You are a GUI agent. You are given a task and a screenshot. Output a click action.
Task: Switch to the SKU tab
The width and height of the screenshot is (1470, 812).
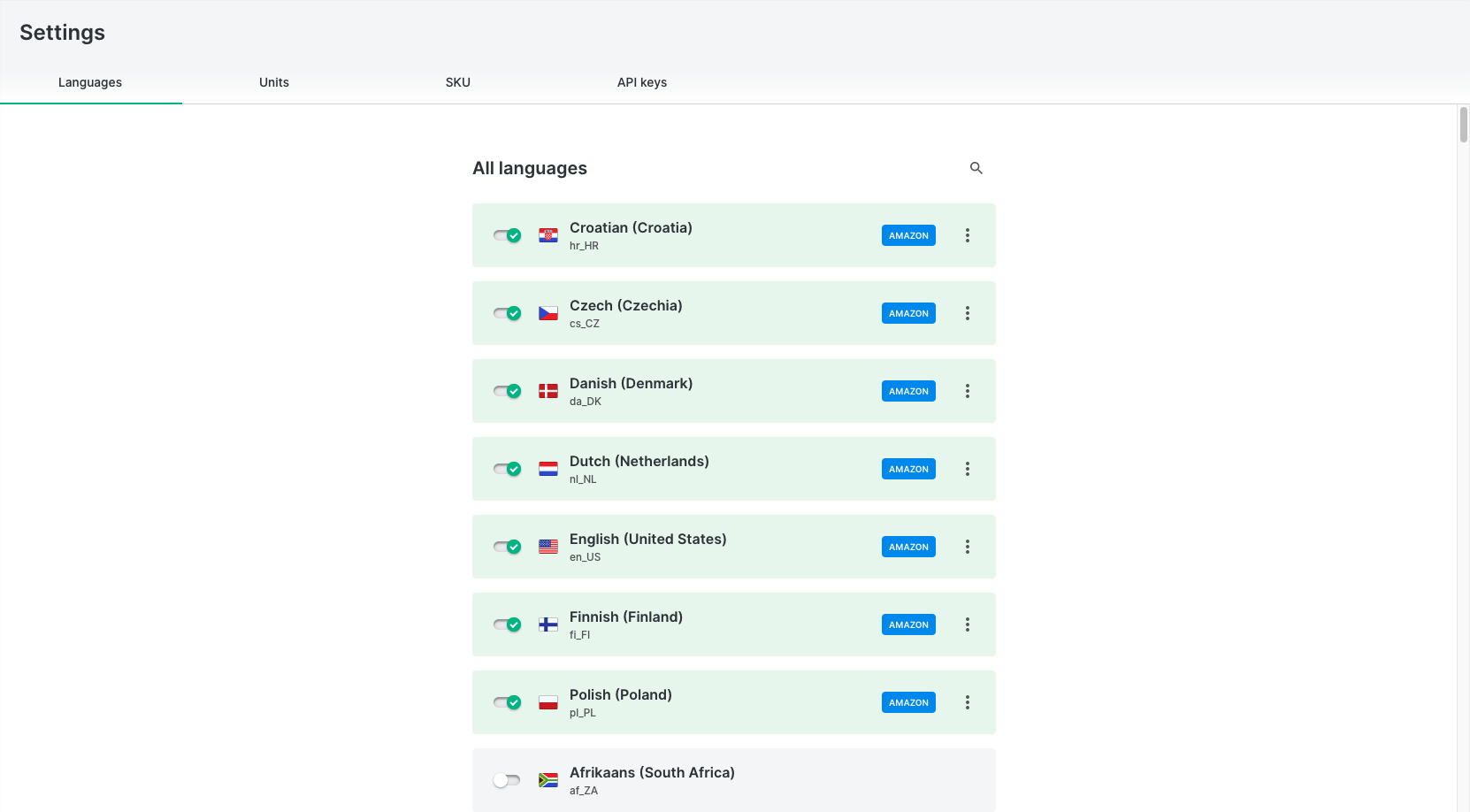(458, 82)
